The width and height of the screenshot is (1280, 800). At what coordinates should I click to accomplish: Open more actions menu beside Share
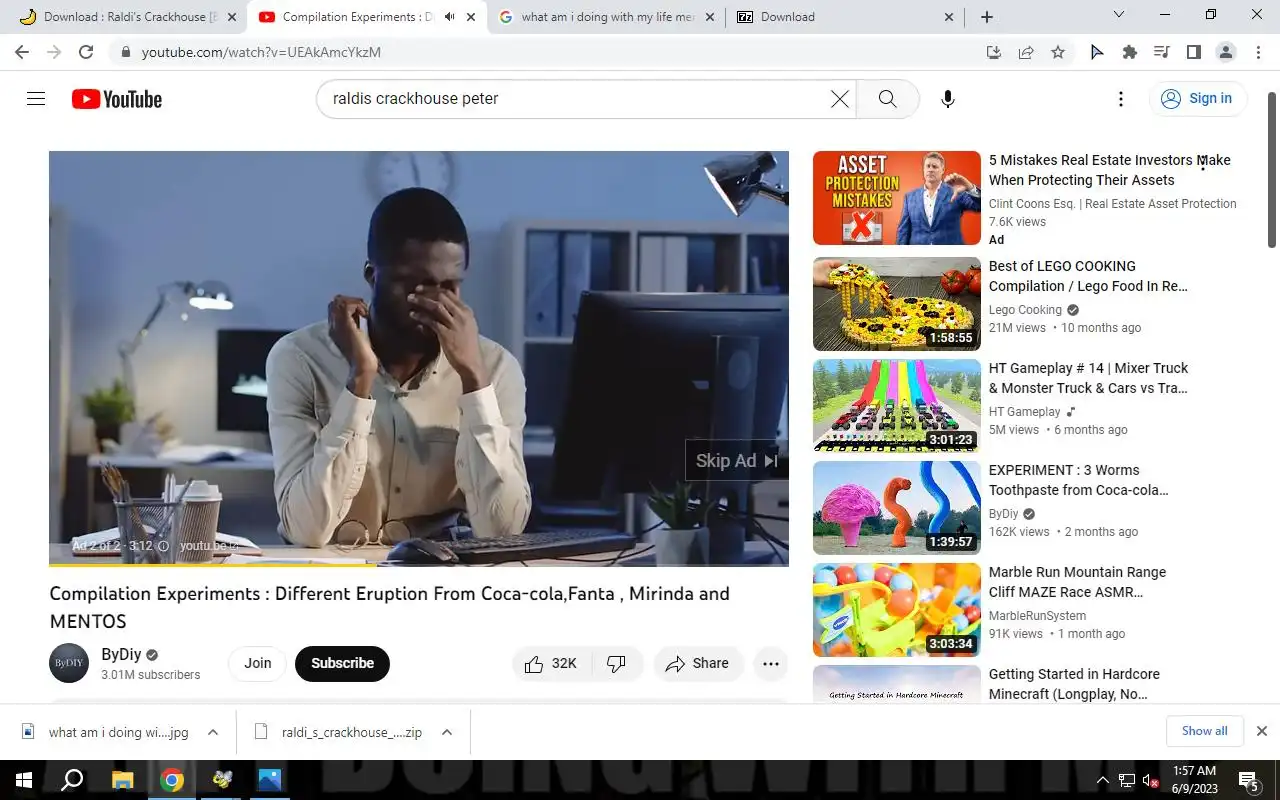[x=771, y=663]
